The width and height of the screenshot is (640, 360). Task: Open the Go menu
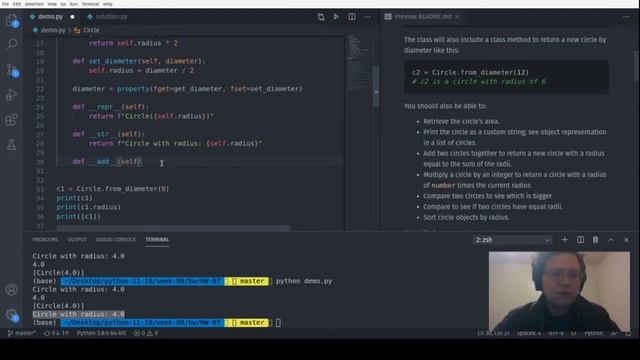click(x=63, y=4)
